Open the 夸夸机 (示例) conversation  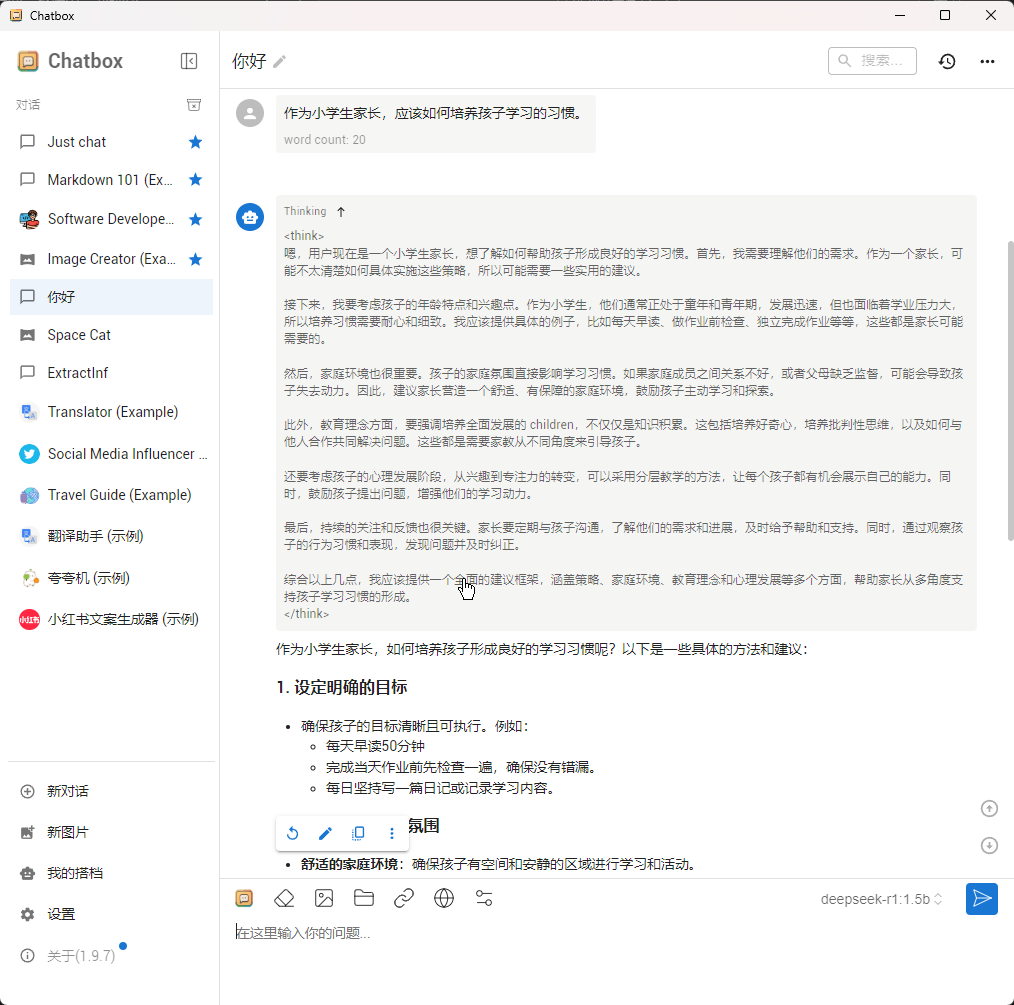point(111,578)
